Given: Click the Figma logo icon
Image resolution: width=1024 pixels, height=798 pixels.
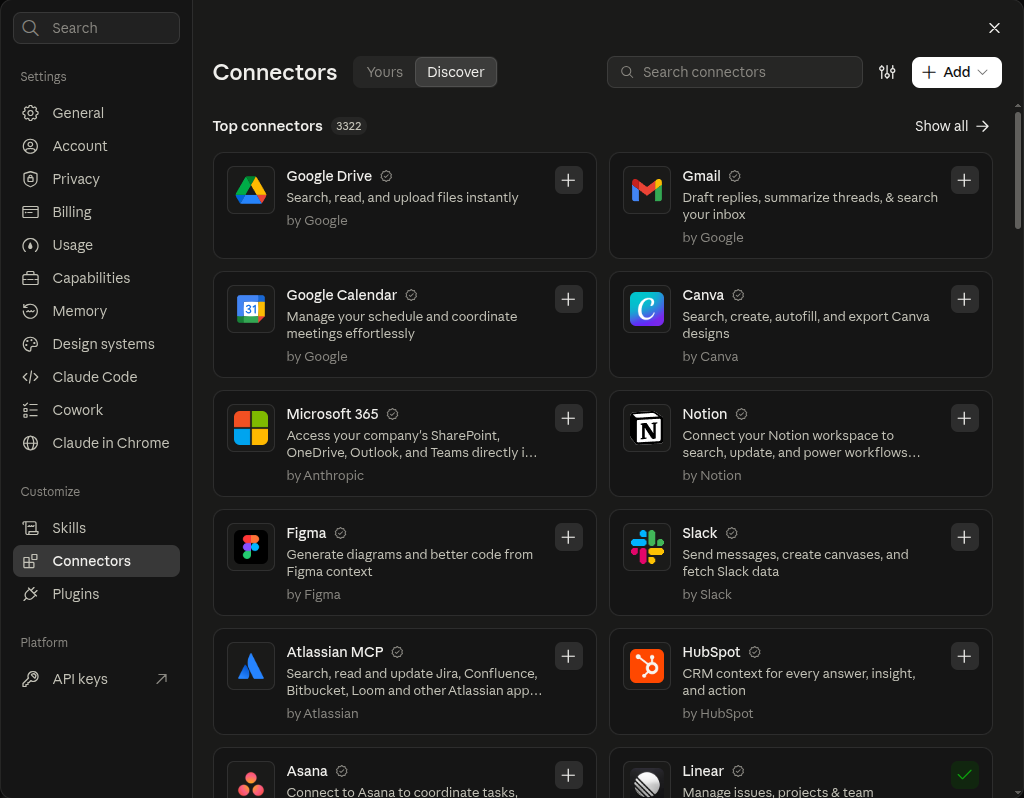Looking at the screenshot, I should [x=251, y=547].
